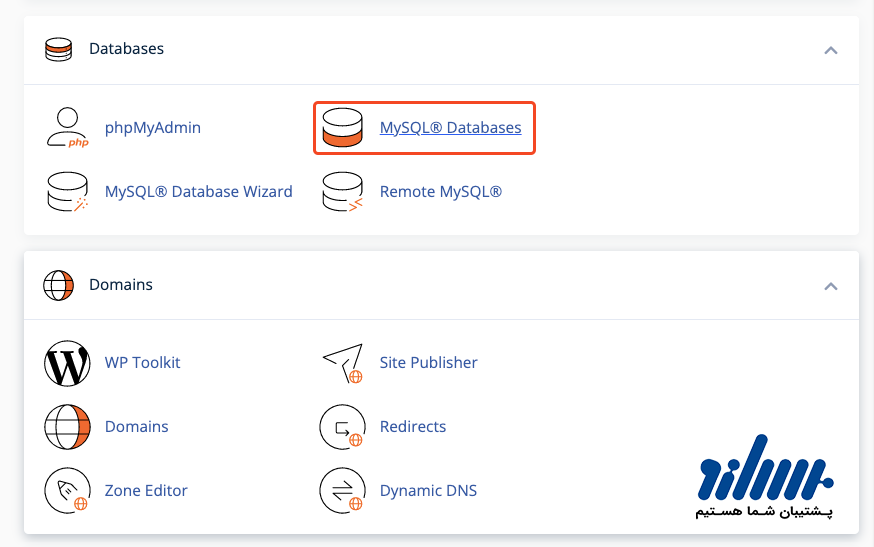The image size is (874, 547).
Task: Click the Dynamic DNS arrows icon
Action: pyautogui.click(x=342, y=491)
